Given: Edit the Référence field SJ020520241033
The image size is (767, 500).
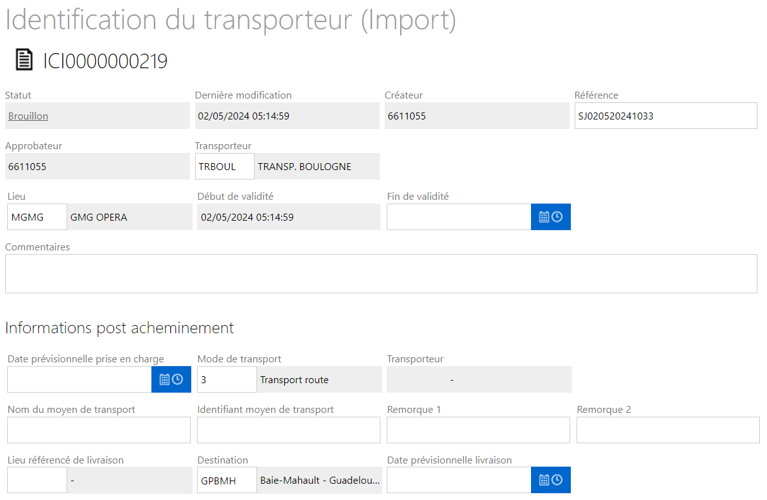Looking at the screenshot, I should pos(666,115).
